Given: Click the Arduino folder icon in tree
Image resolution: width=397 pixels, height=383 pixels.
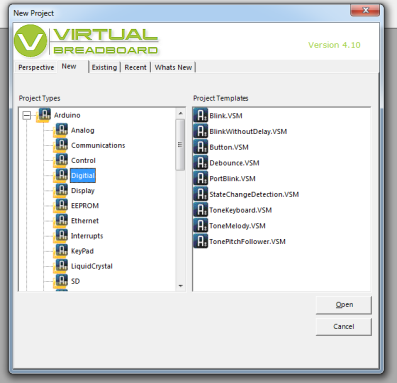Looking at the screenshot, I should pos(44,115).
